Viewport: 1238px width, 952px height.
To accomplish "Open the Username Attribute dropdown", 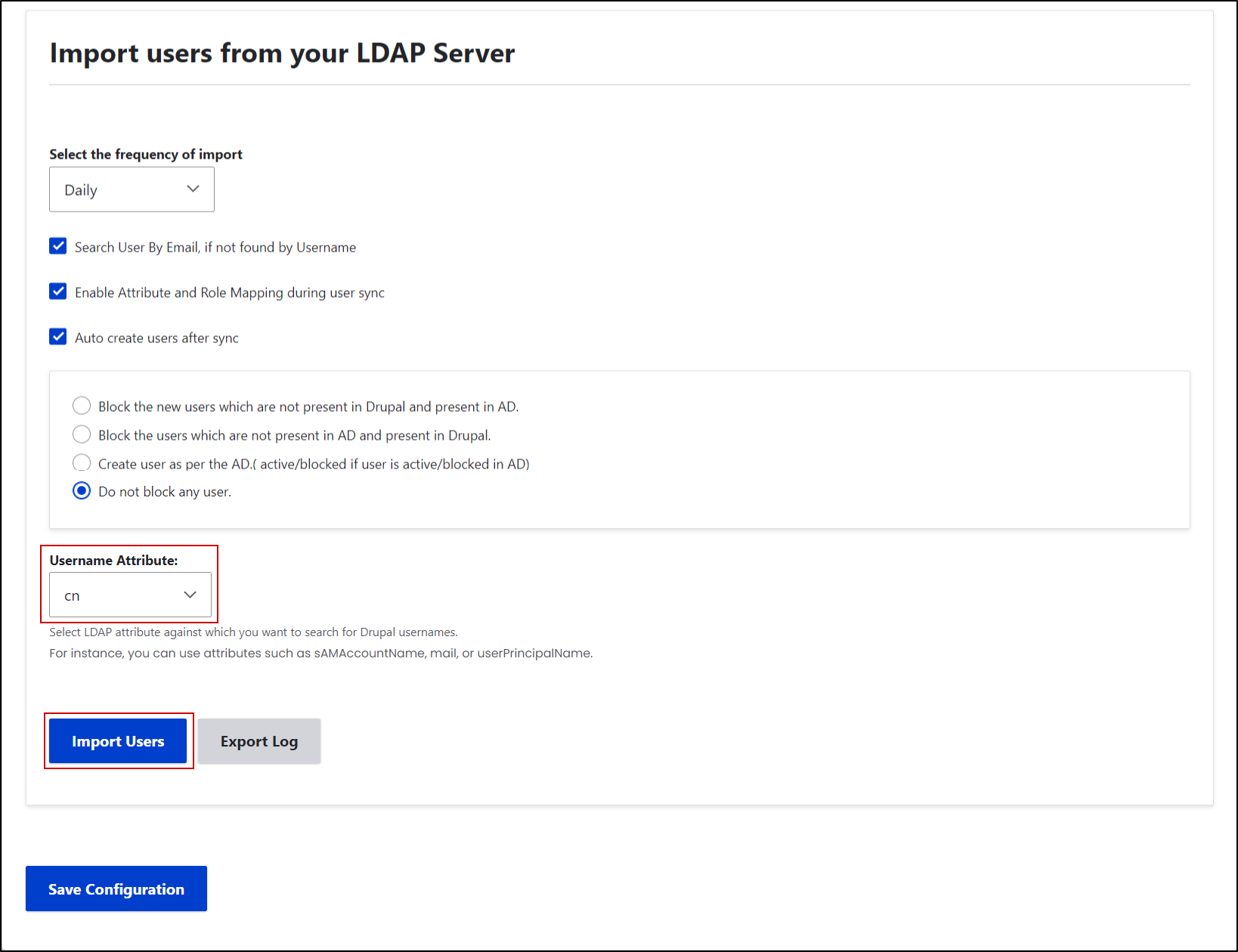I will click(x=129, y=595).
